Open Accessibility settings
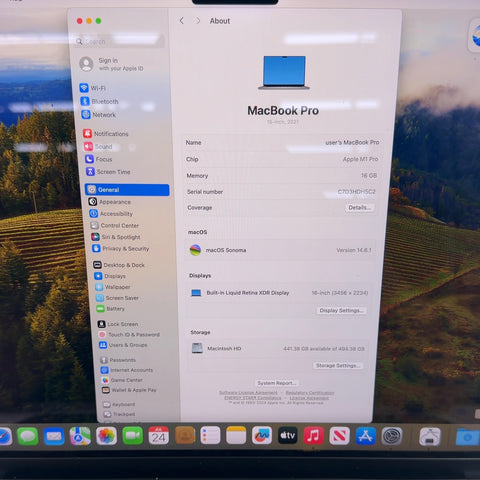Image resolution: width=480 pixels, height=480 pixels. coord(111,213)
